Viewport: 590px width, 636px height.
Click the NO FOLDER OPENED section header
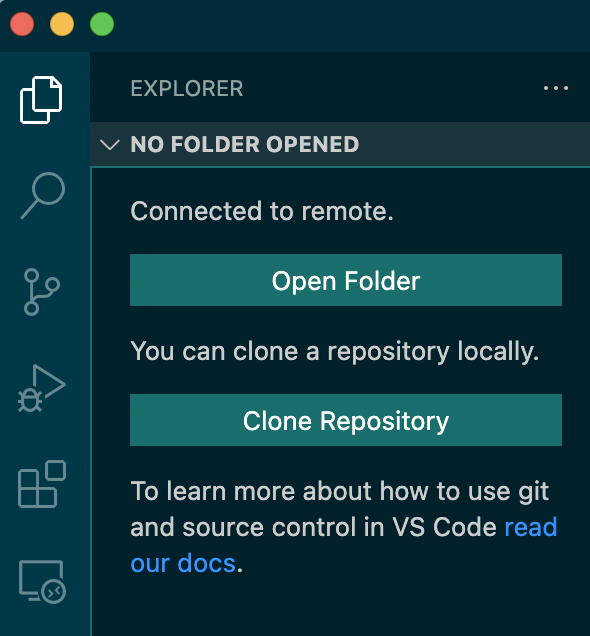[x=340, y=144]
